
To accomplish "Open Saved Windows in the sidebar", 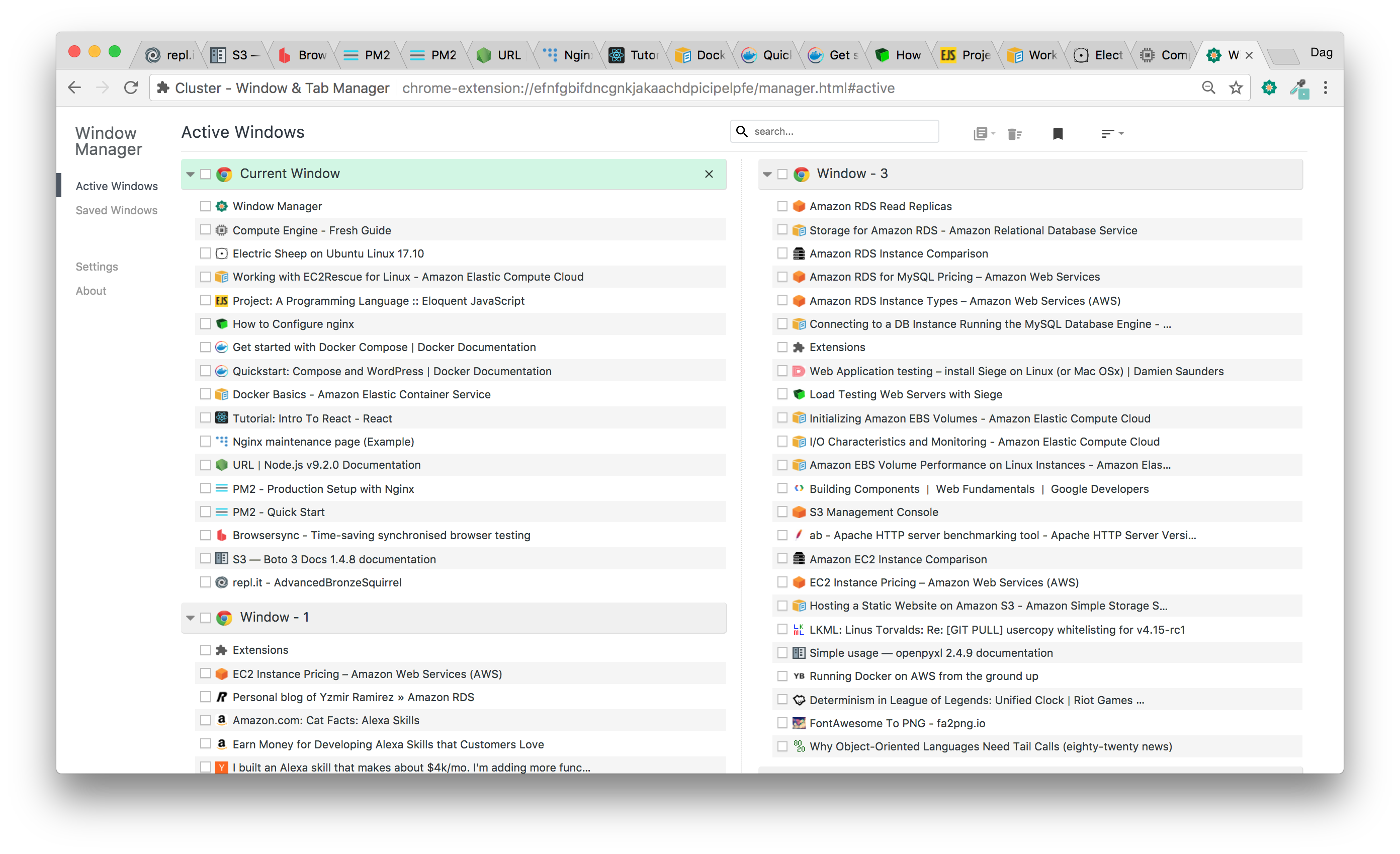I will (x=117, y=210).
